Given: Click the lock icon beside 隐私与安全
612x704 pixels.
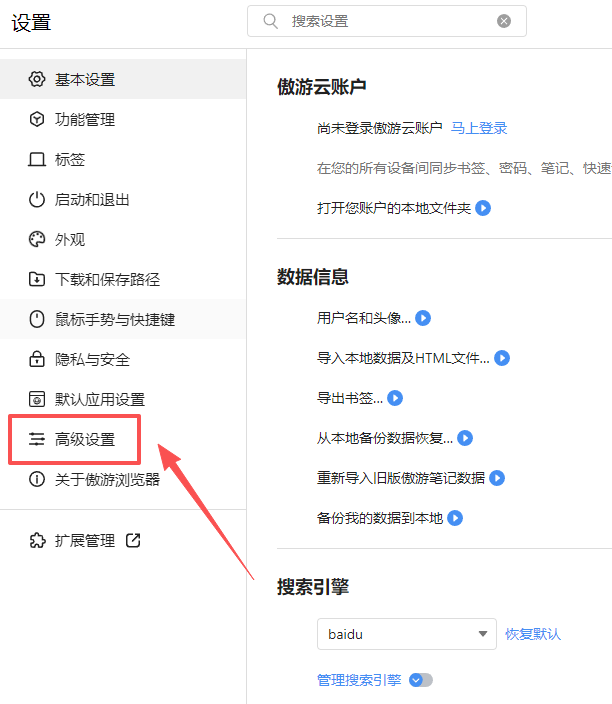Looking at the screenshot, I should (37, 359).
